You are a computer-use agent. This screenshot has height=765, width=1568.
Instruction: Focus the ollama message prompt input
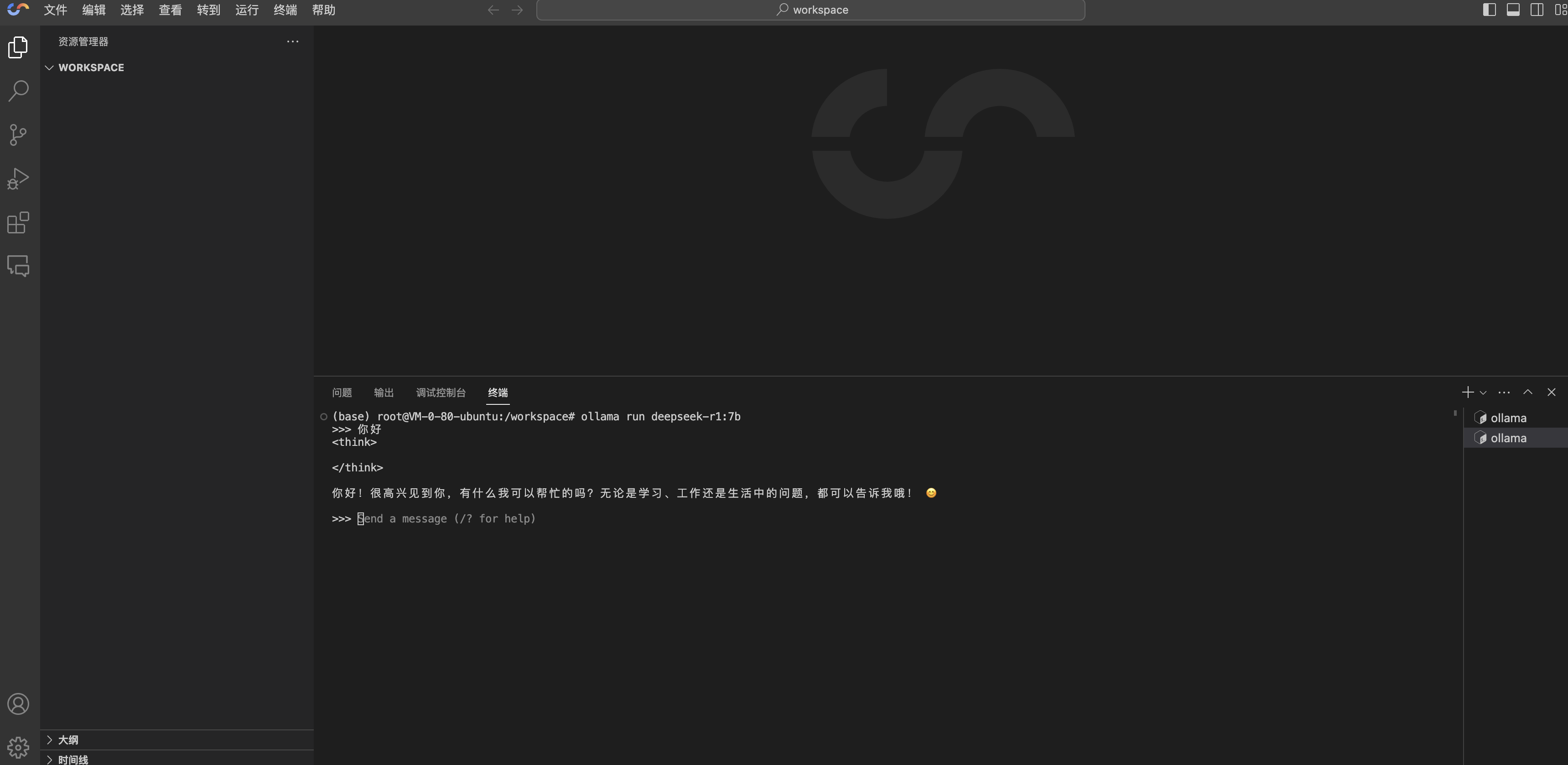(x=446, y=518)
